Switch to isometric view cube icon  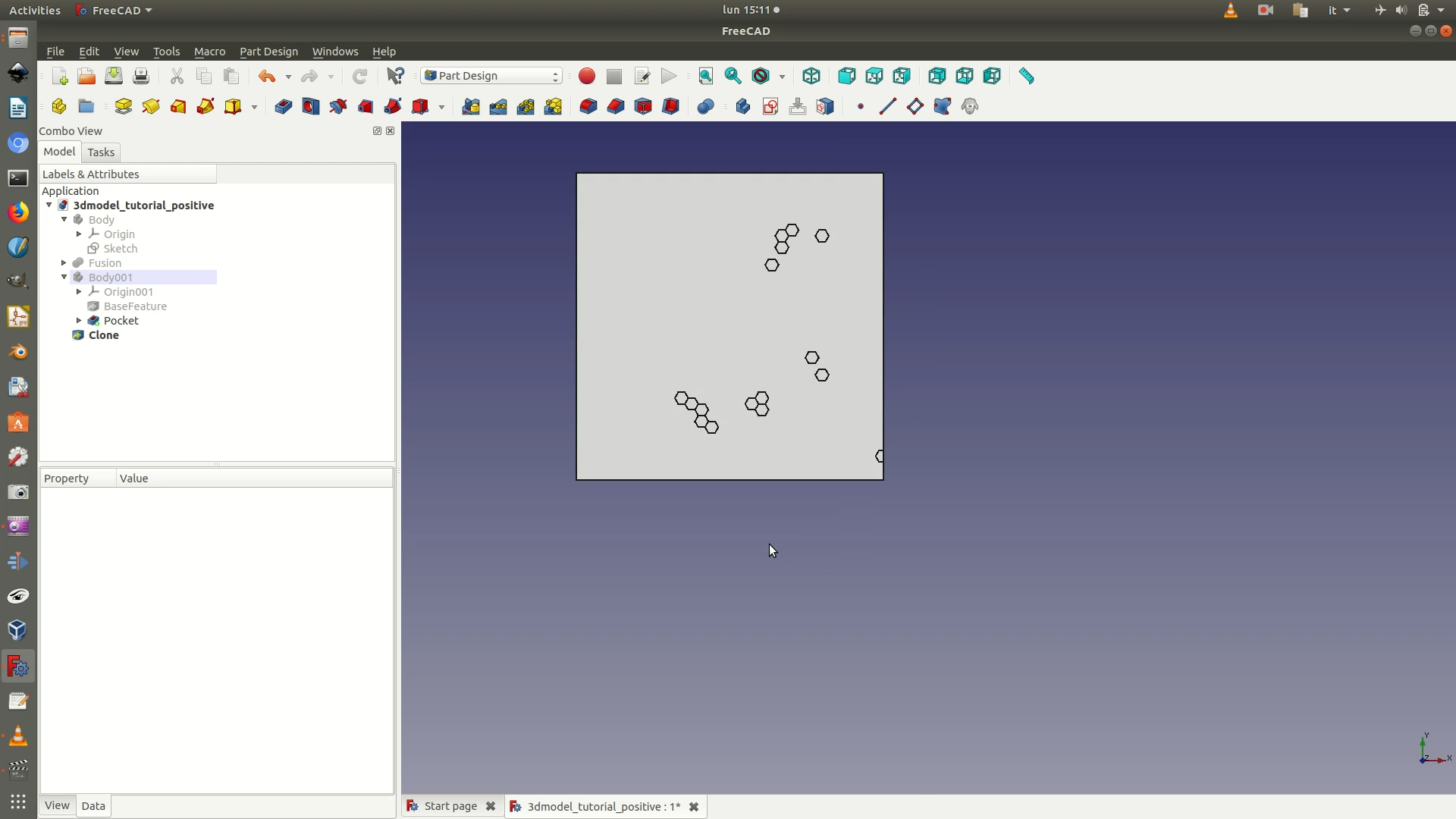coord(811,76)
